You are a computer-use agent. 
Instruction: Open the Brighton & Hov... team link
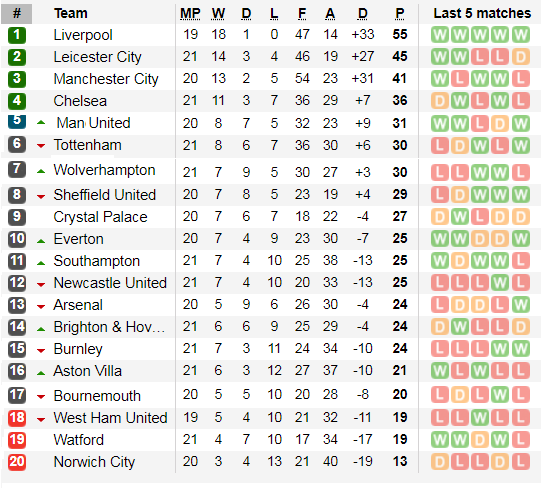(x=109, y=327)
